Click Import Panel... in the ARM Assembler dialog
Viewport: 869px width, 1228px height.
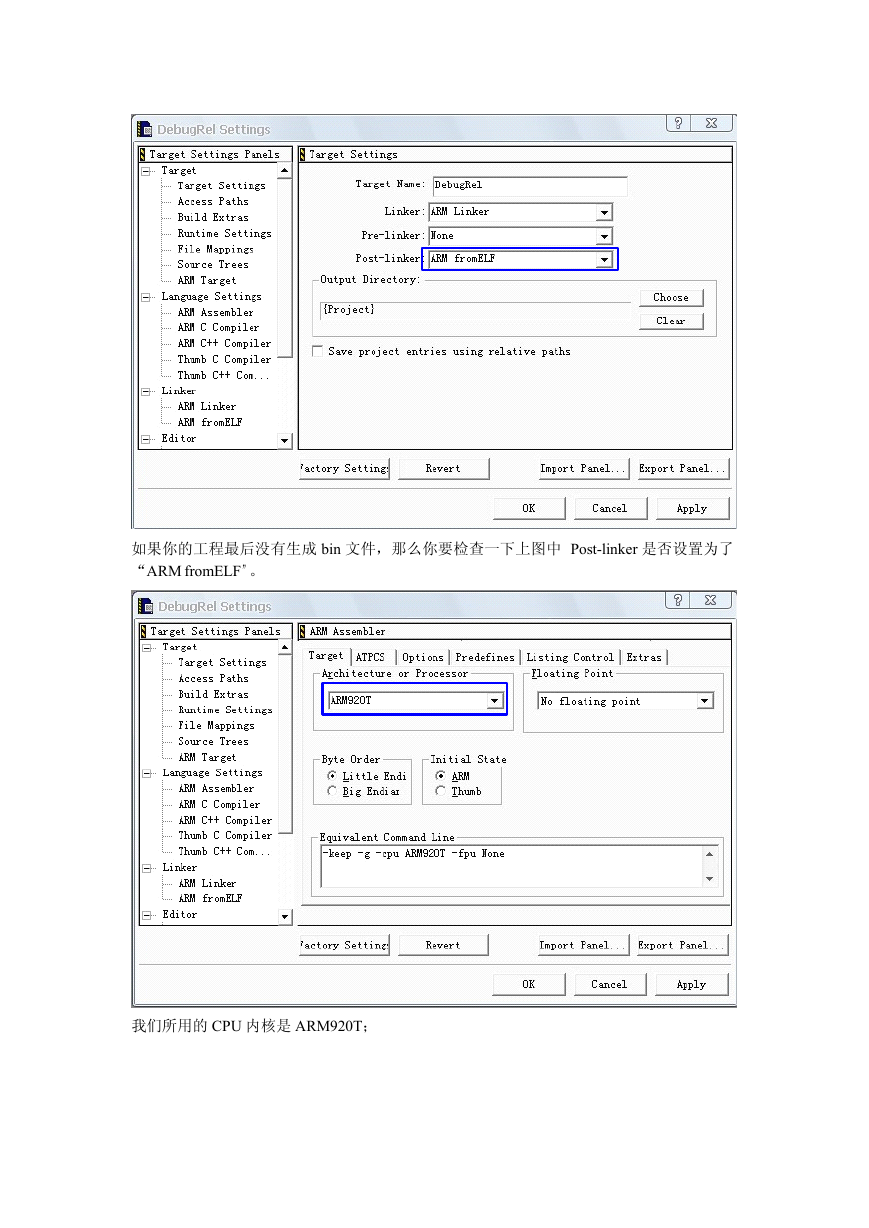(x=583, y=945)
